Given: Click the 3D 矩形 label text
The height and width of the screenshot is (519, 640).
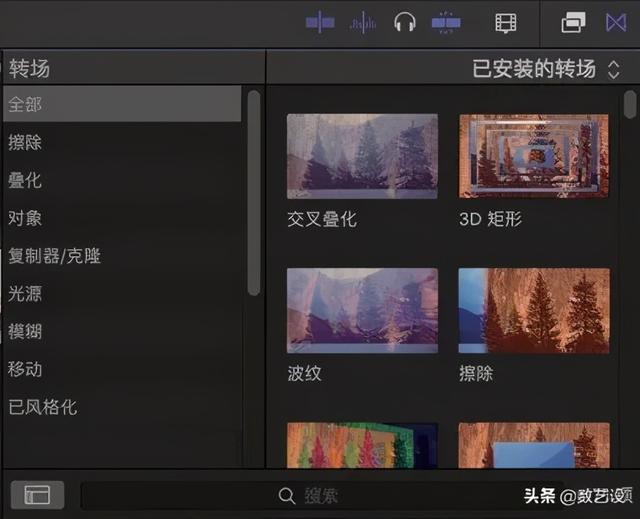Looking at the screenshot, I should click(x=490, y=220).
